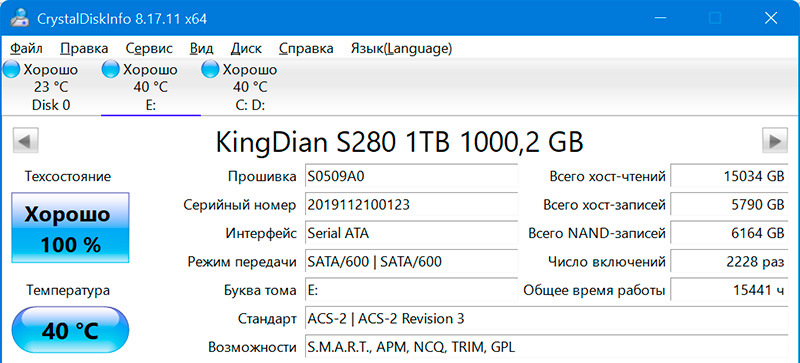Open the Файл menu
The image size is (800, 363).
27,49
